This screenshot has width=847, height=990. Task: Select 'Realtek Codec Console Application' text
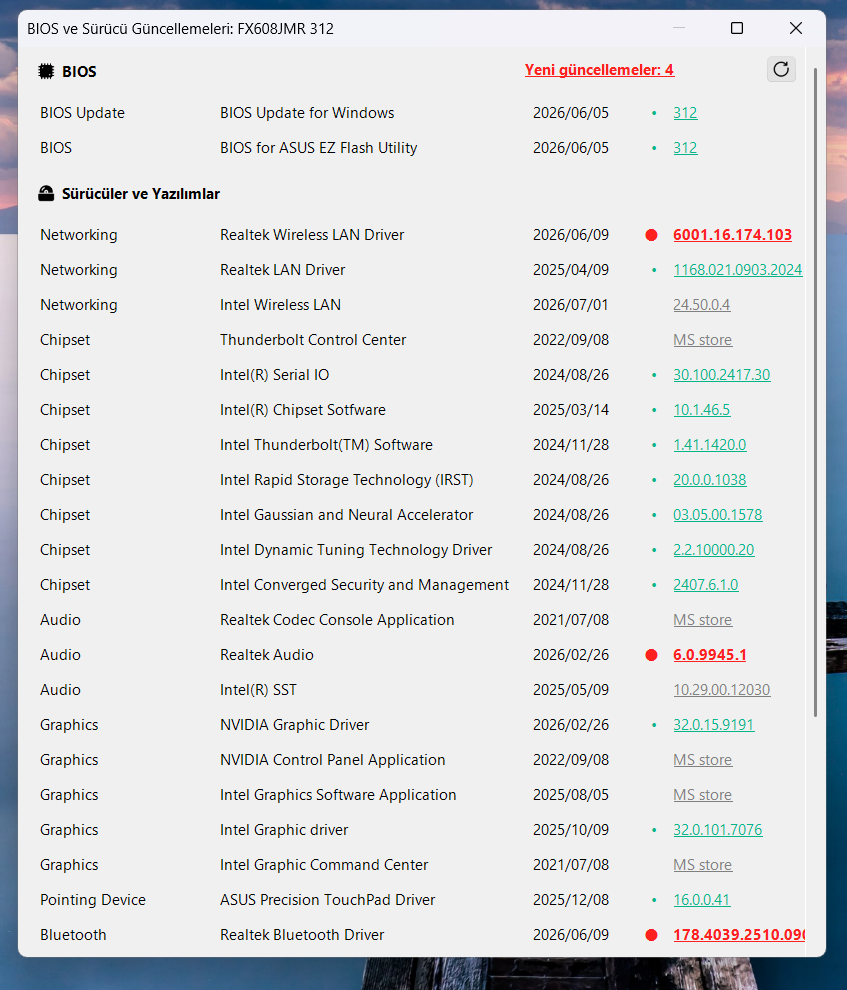(336, 620)
